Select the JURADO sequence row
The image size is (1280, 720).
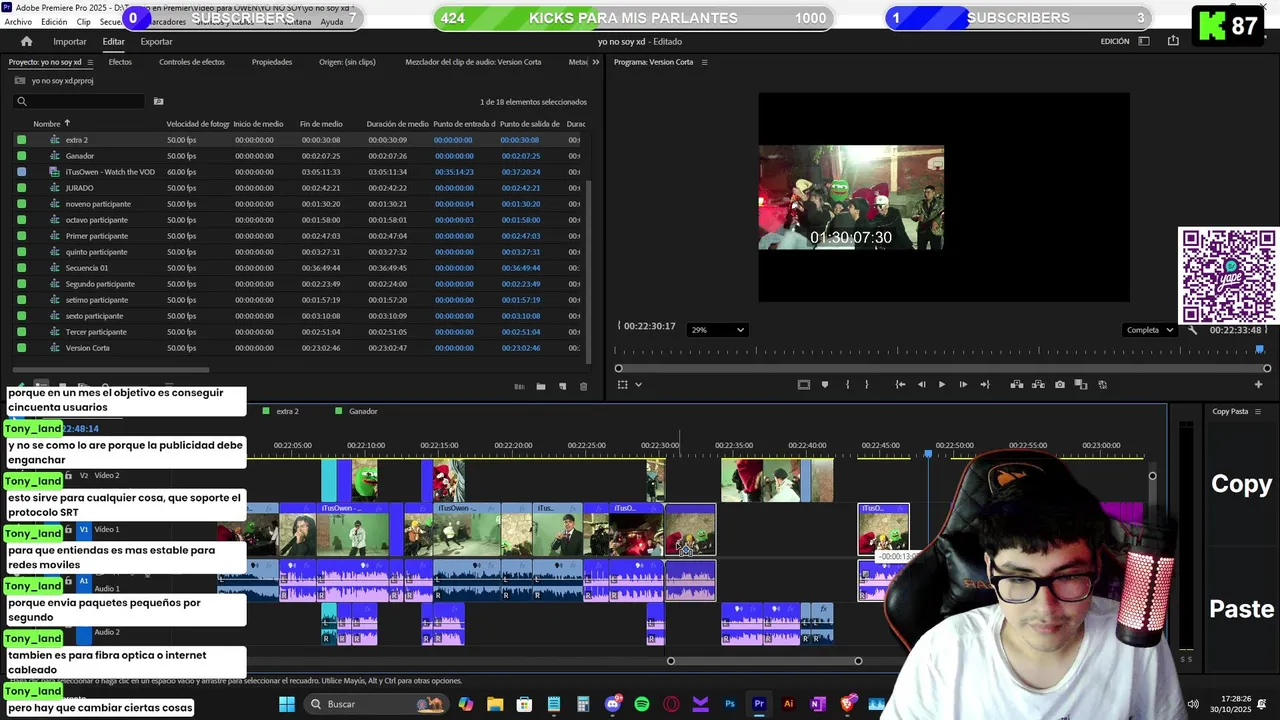coord(300,188)
